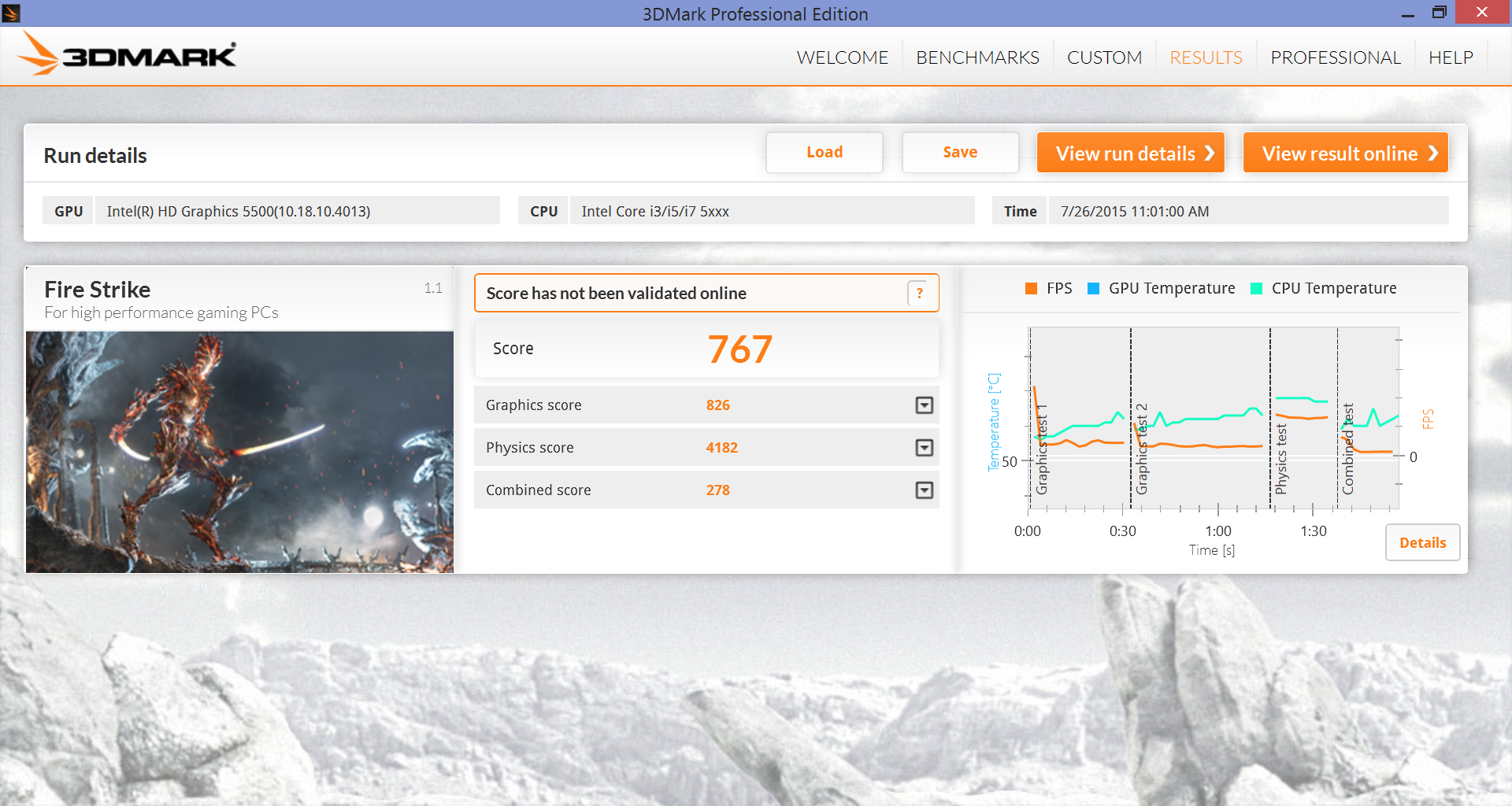This screenshot has height=806, width=1512.
Task: Click the overall score value 767
Action: [x=740, y=349]
